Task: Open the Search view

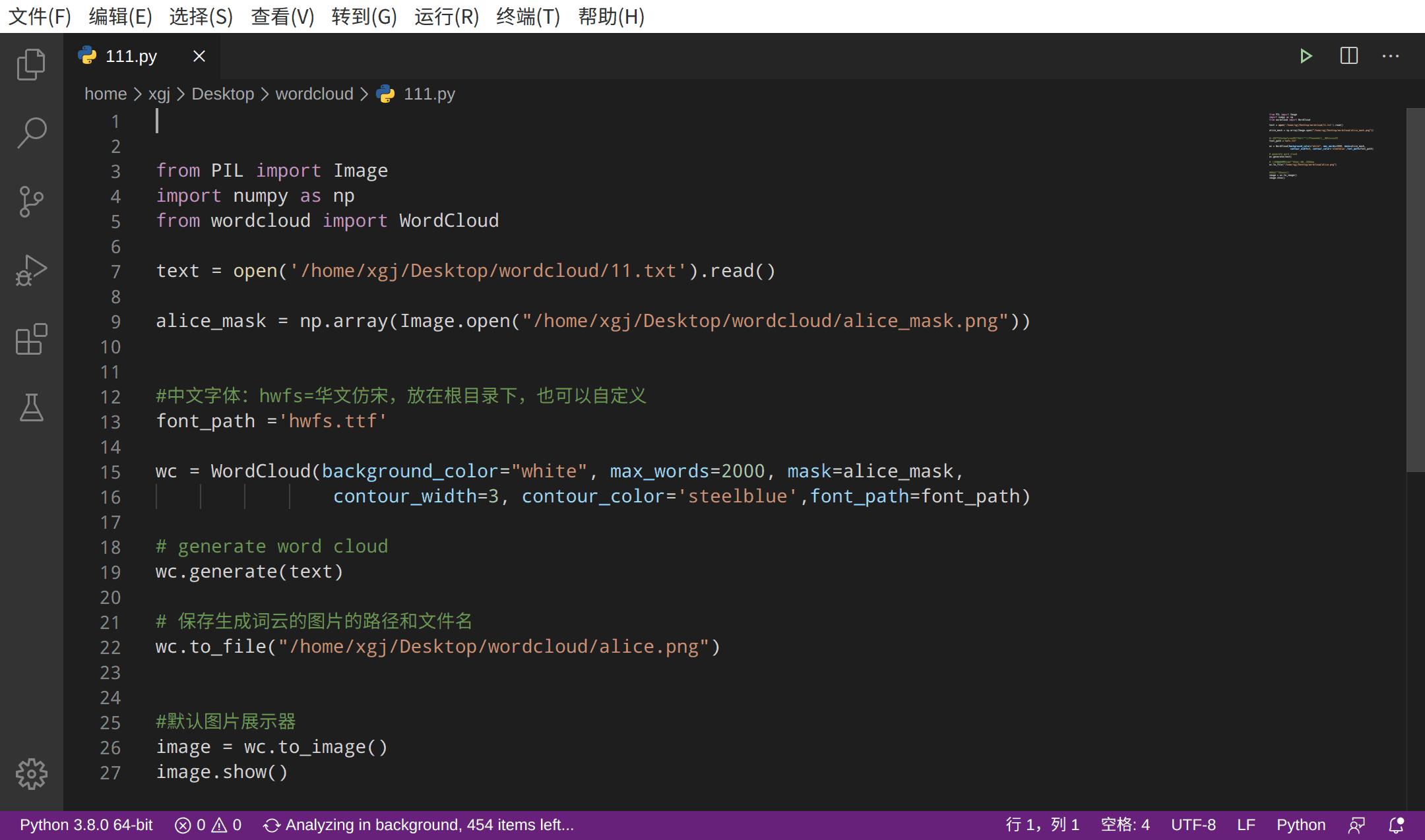Action: pyautogui.click(x=31, y=132)
